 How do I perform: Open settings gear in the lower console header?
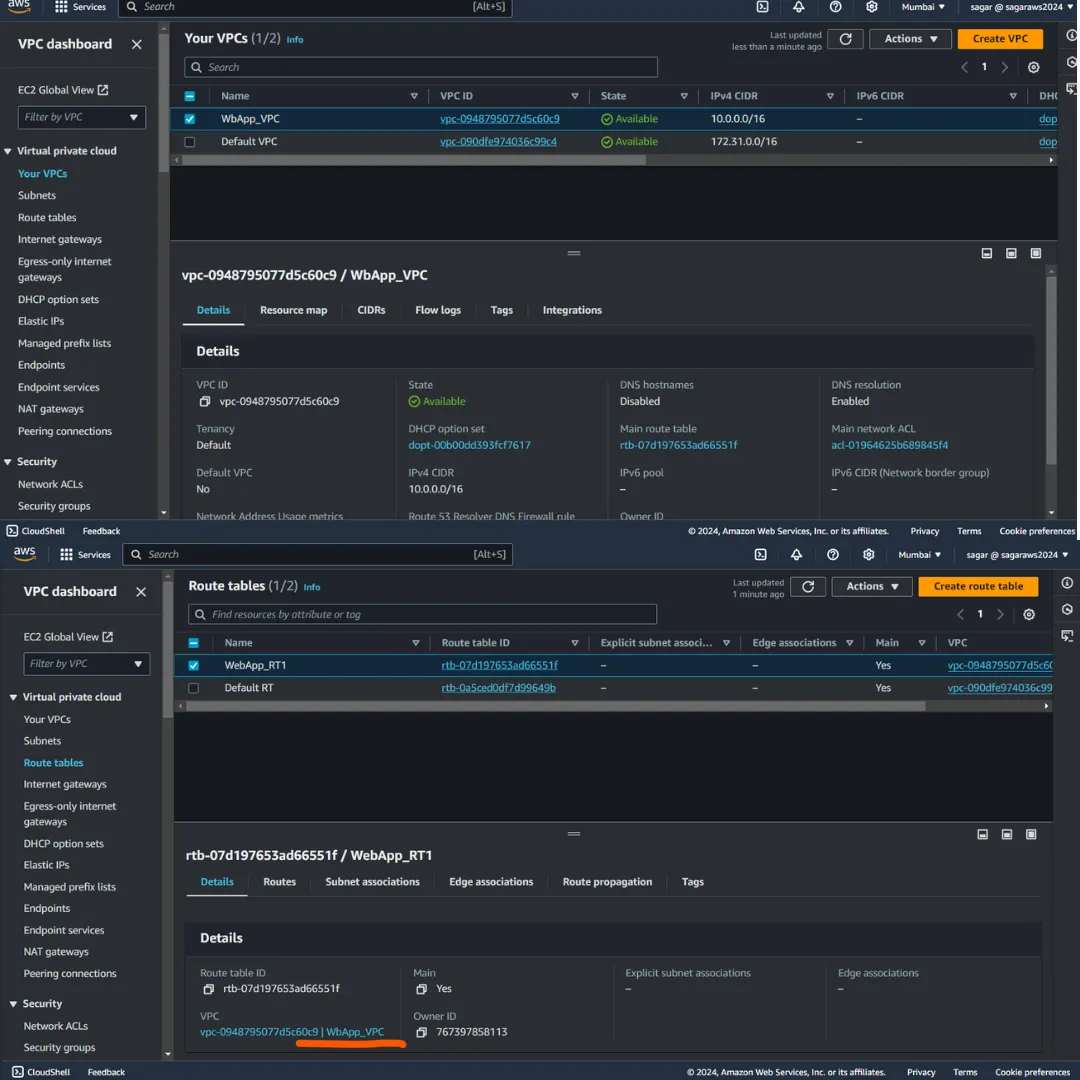pos(869,554)
